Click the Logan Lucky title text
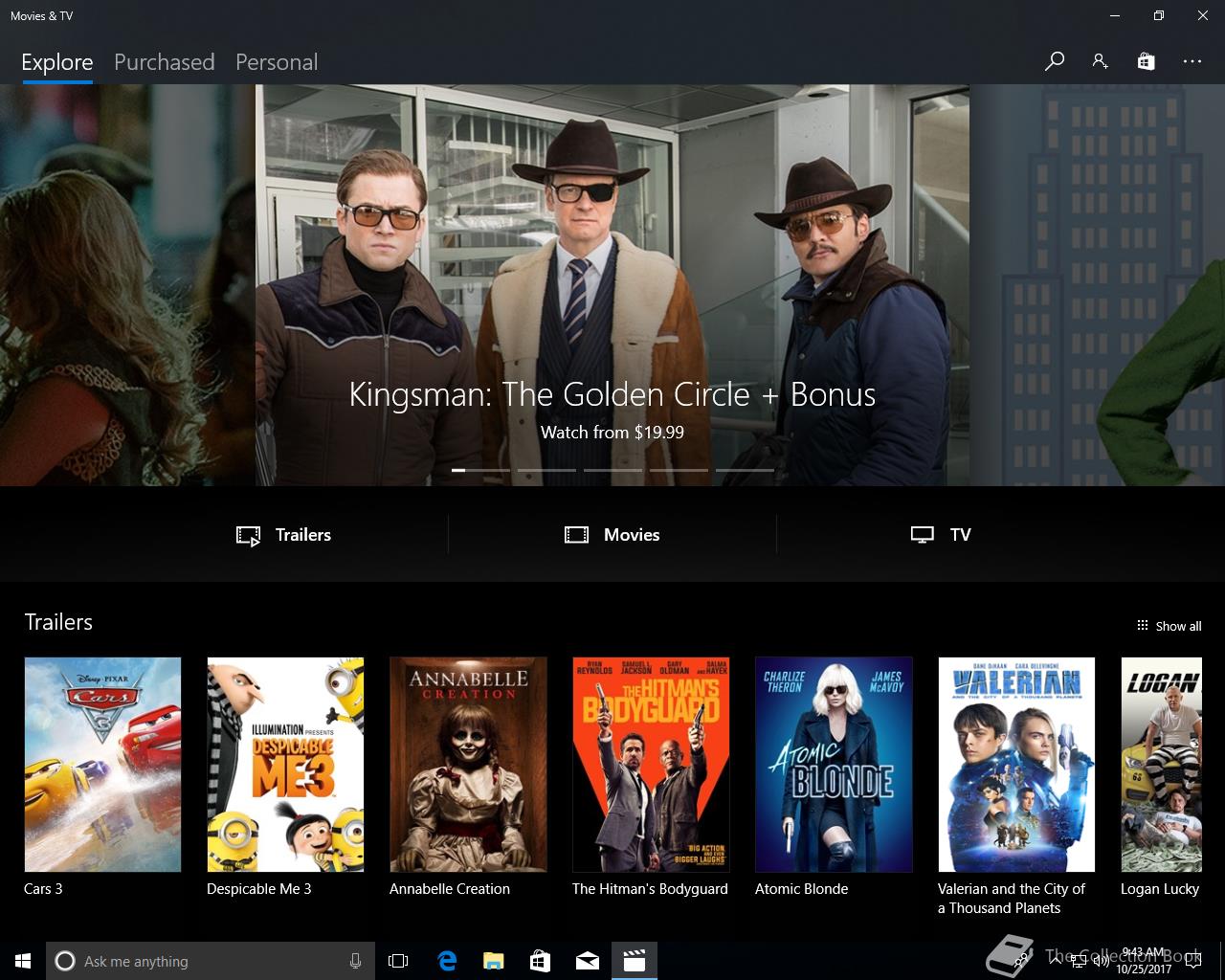This screenshot has width=1225, height=980. pyautogui.click(x=1160, y=889)
